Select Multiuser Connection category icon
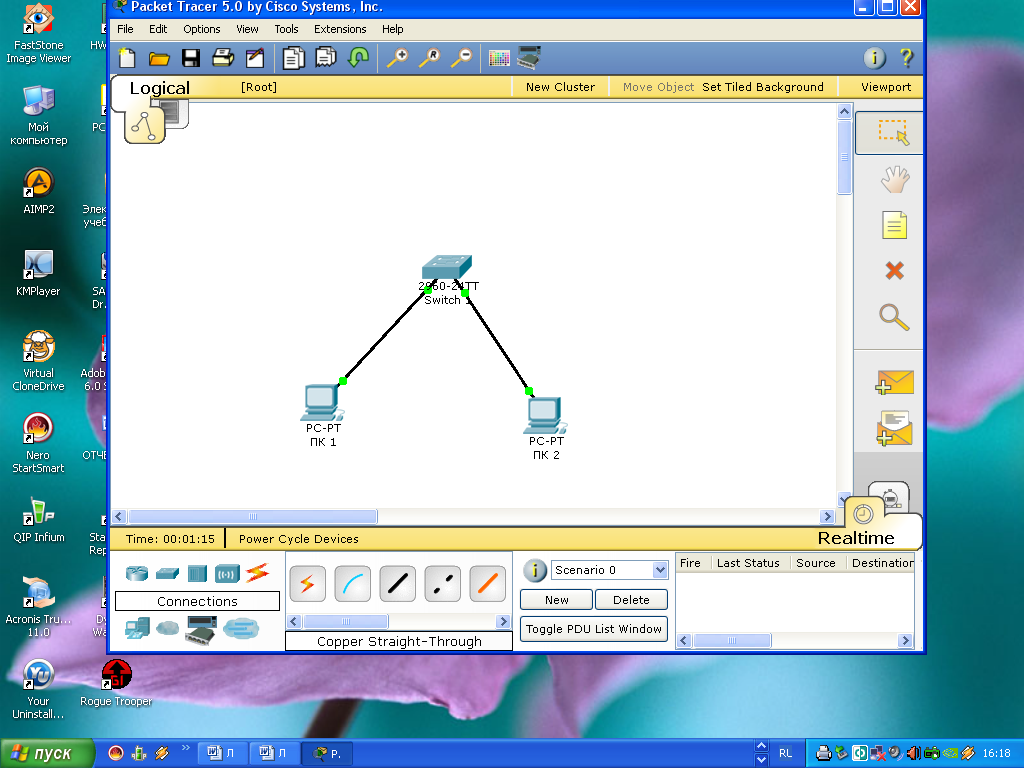This screenshot has width=1024, height=768. tap(241, 629)
